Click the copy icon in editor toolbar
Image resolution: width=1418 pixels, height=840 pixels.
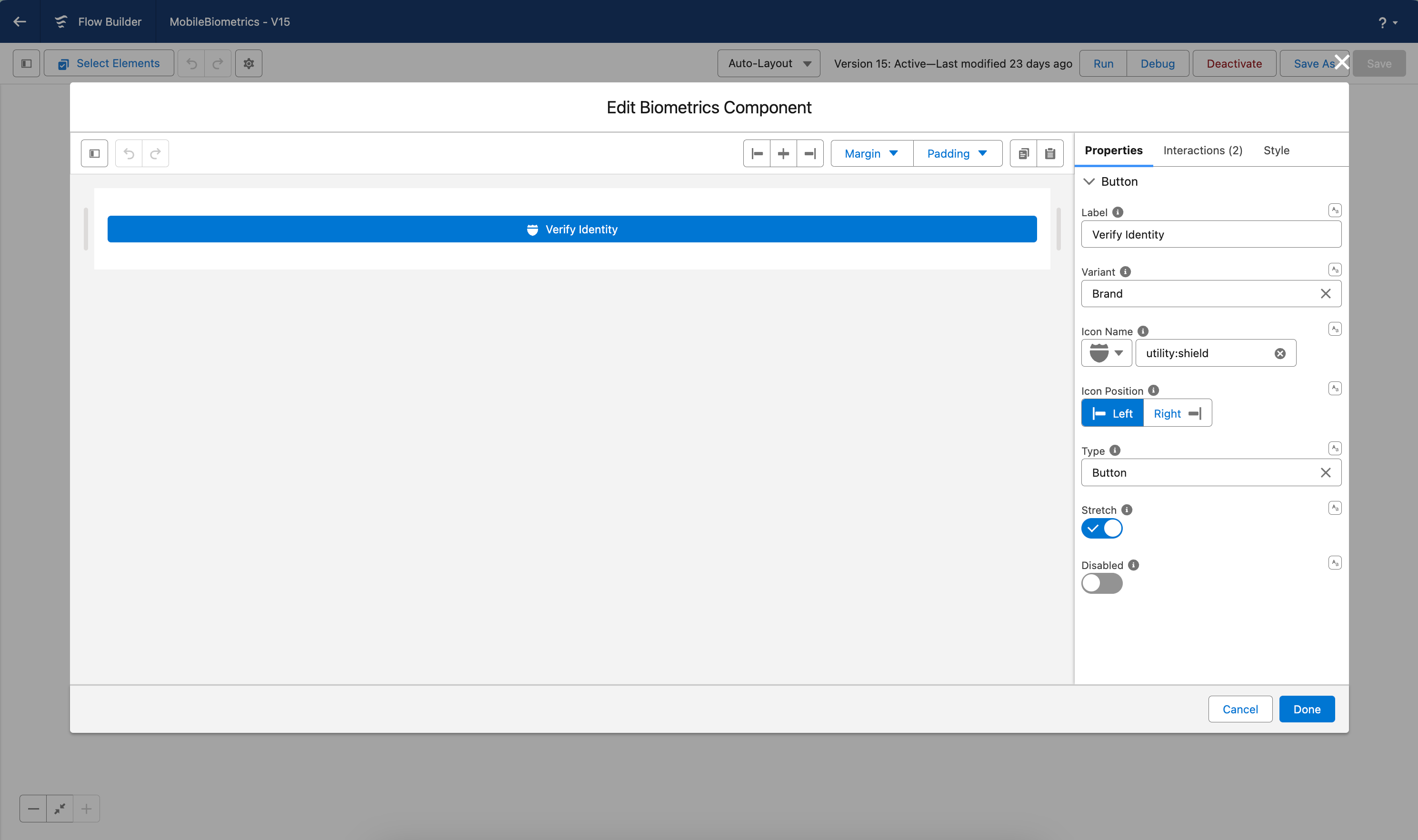1023,153
